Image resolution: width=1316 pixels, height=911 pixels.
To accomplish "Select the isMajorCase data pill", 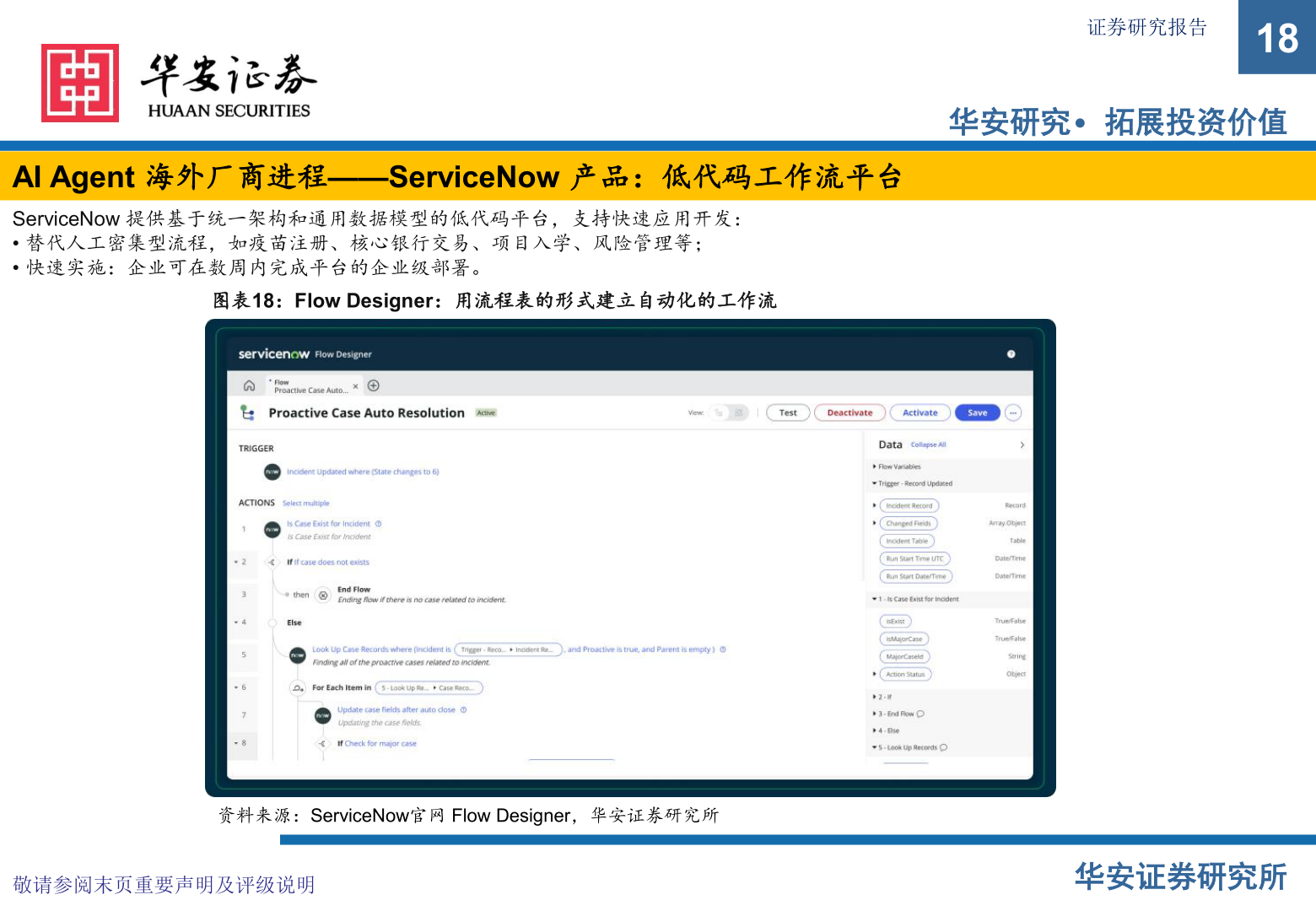I will (x=904, y=639).
